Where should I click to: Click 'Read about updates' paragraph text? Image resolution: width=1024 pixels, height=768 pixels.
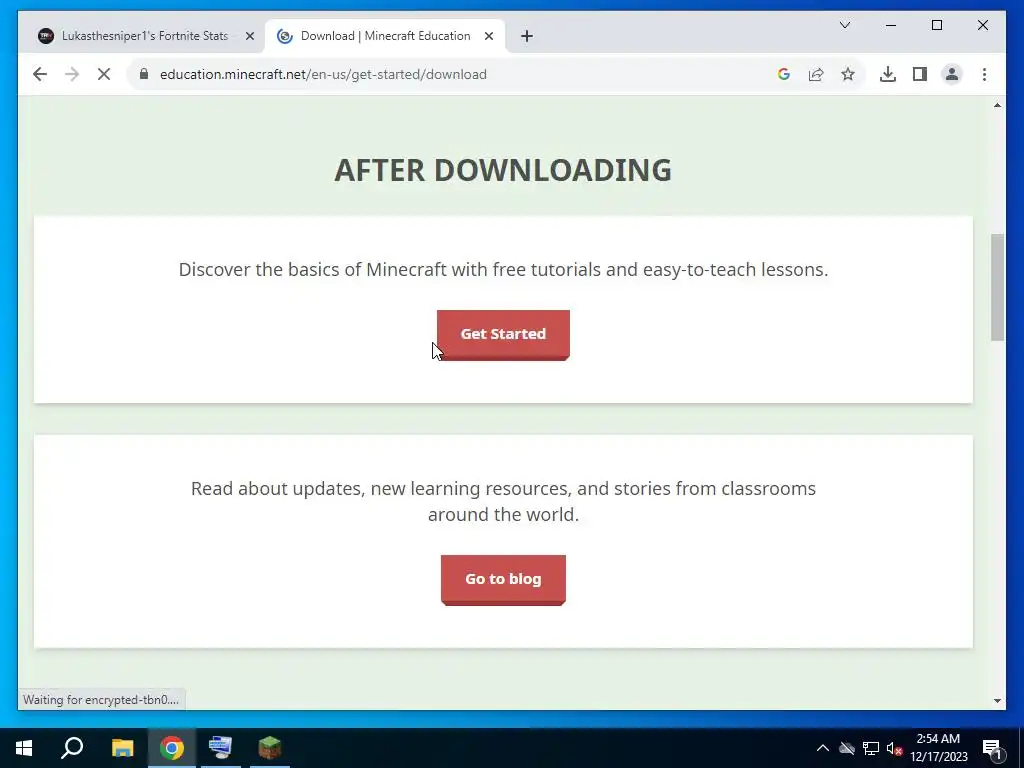click(503, 502)
